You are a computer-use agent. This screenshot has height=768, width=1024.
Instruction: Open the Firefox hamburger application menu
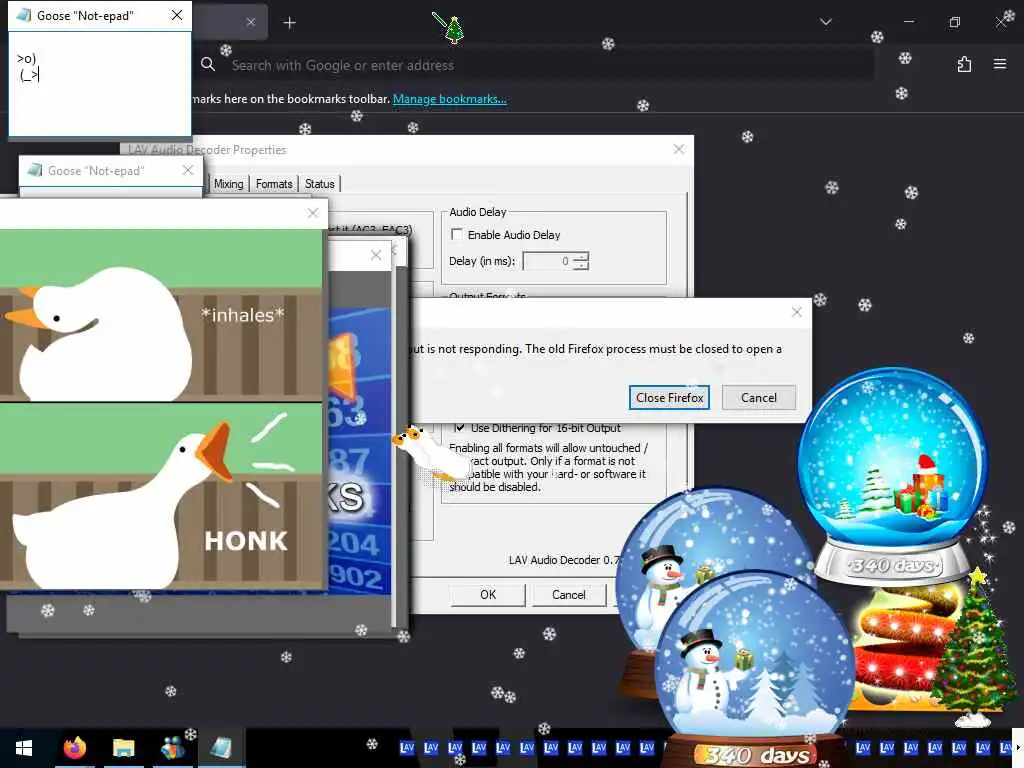click(x=1000, y=64)
